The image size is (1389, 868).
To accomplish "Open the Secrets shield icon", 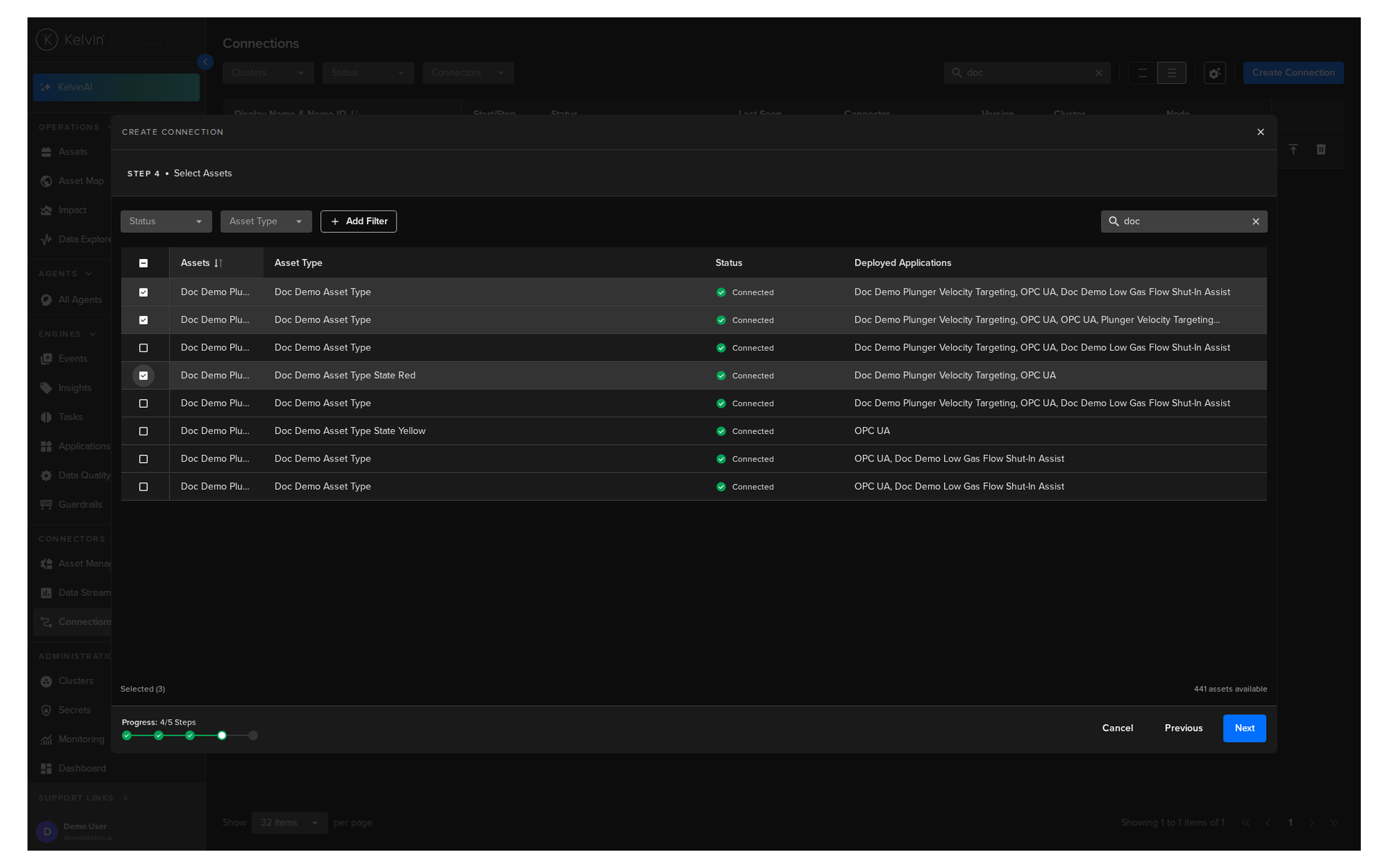I will click(46, 710).
